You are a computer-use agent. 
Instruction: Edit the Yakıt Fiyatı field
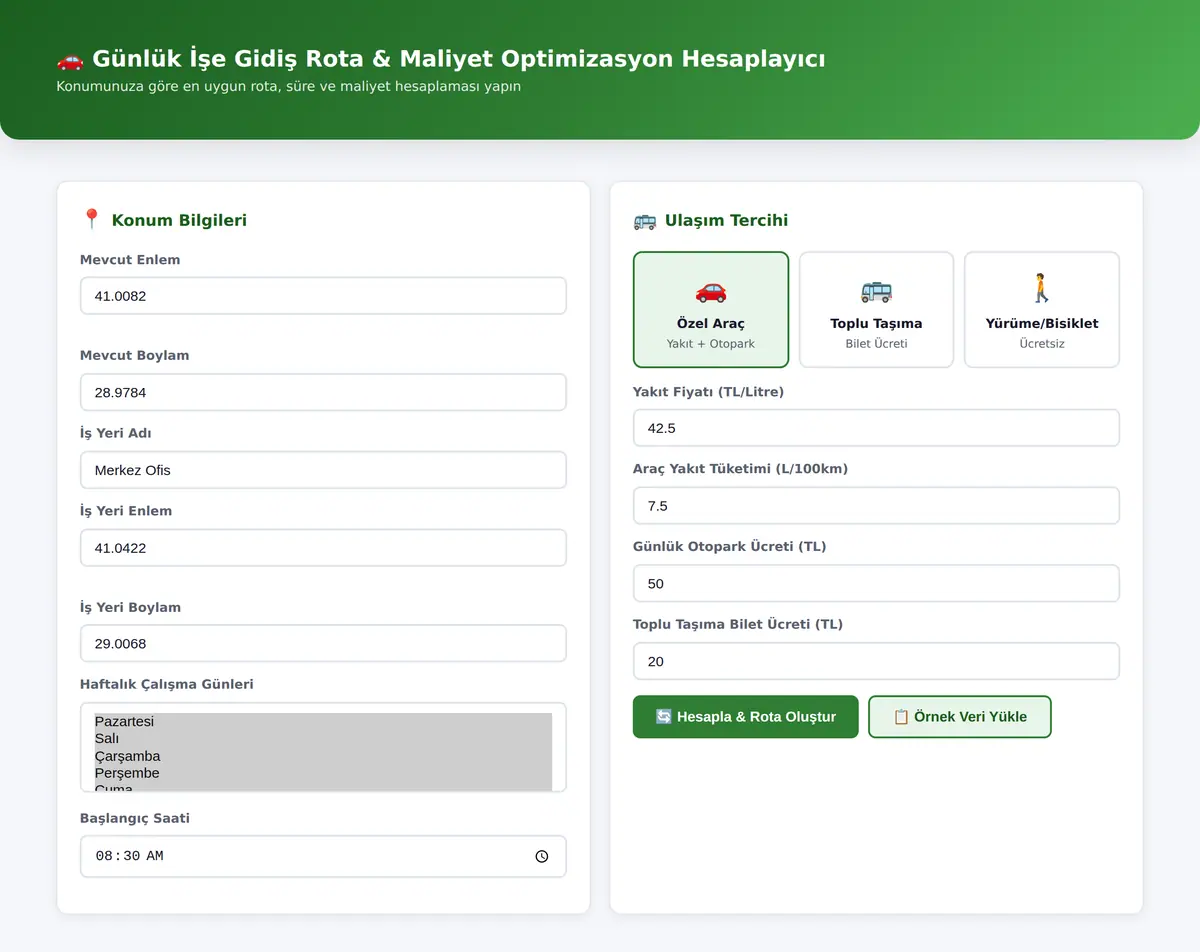point(876,428)
